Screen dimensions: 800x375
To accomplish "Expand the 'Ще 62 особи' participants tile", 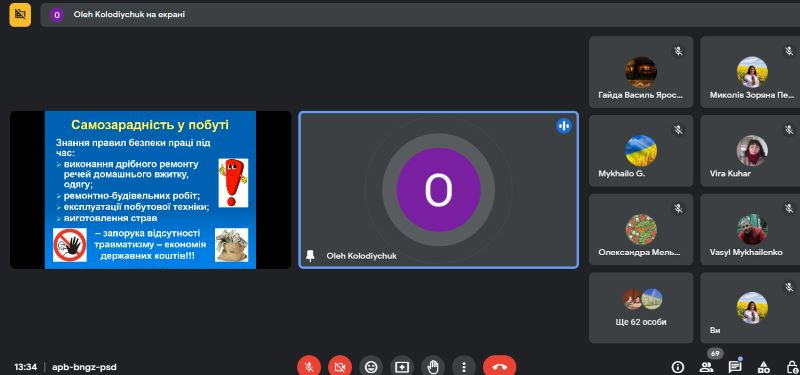I will point(641,308).
